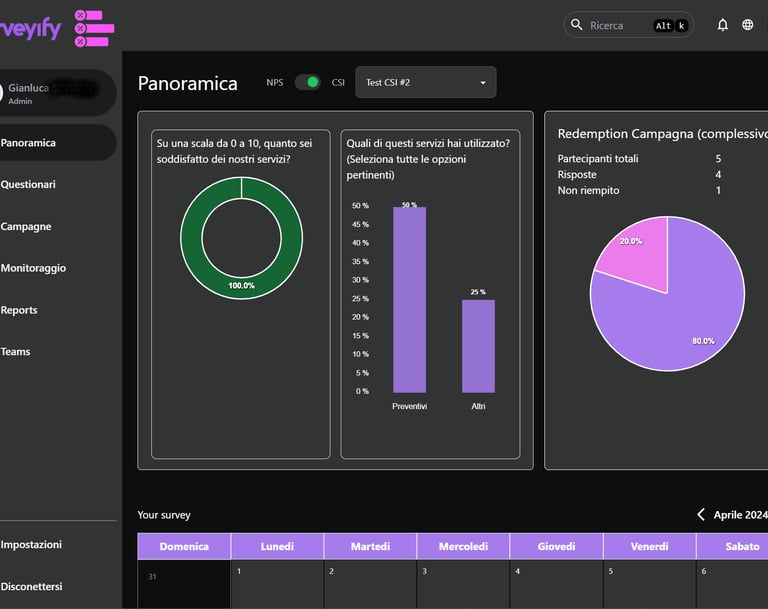This screenshot has height=609, width=768.
Task: Select Reports in the sidebar
Action: coord(19,310)
